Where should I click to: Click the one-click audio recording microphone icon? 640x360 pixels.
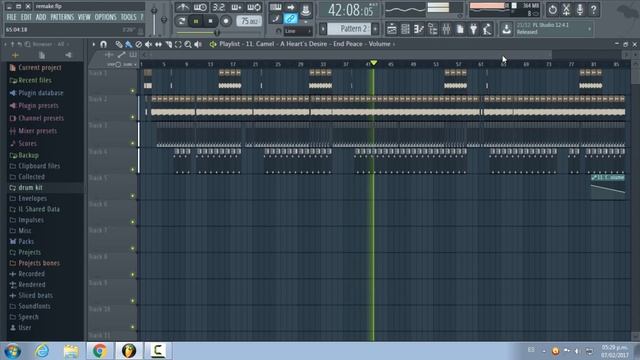pyautogui.click(x=580, y=9)
